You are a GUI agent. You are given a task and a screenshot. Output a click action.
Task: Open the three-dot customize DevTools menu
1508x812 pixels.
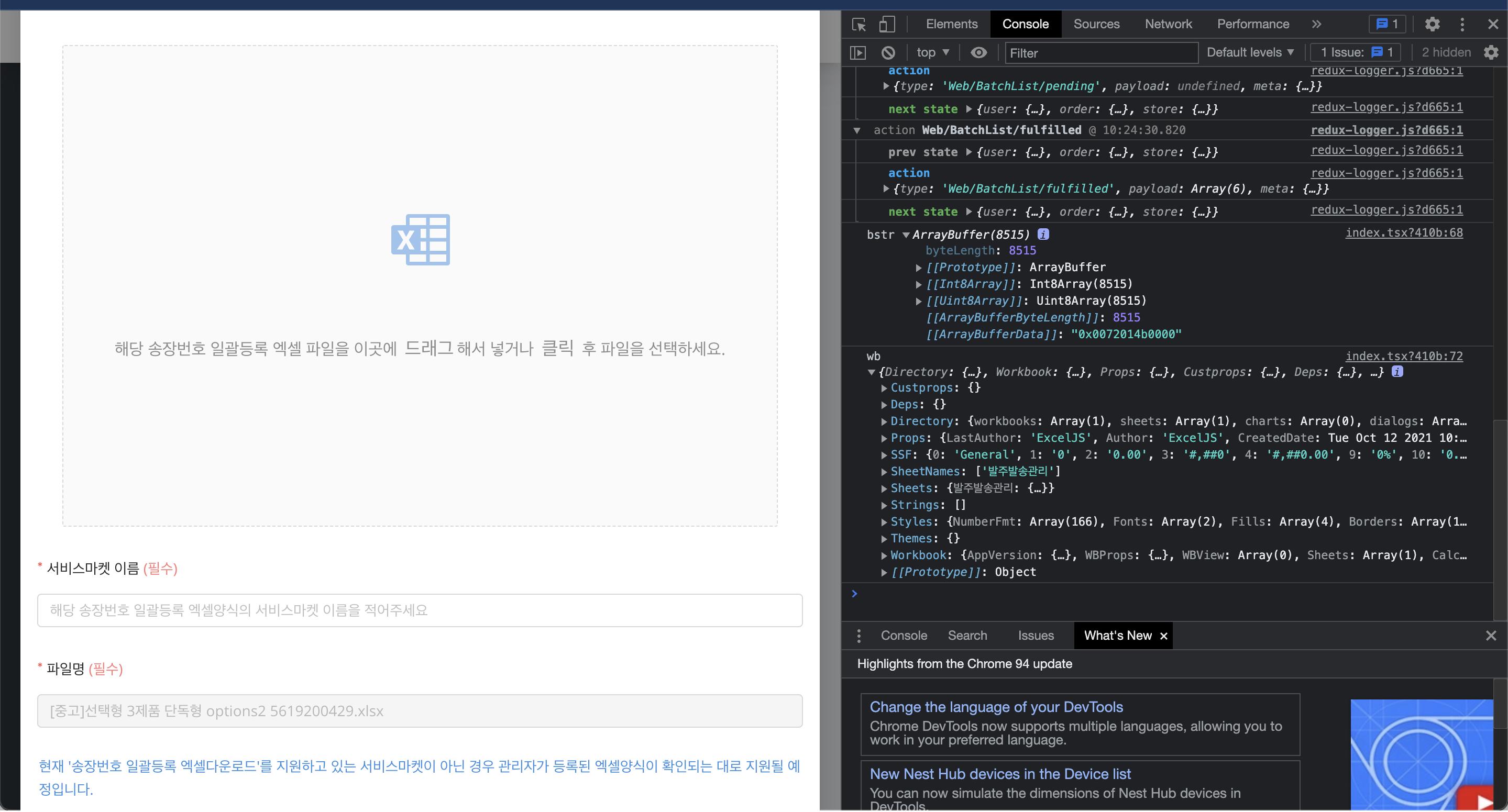click(1462, 24)
